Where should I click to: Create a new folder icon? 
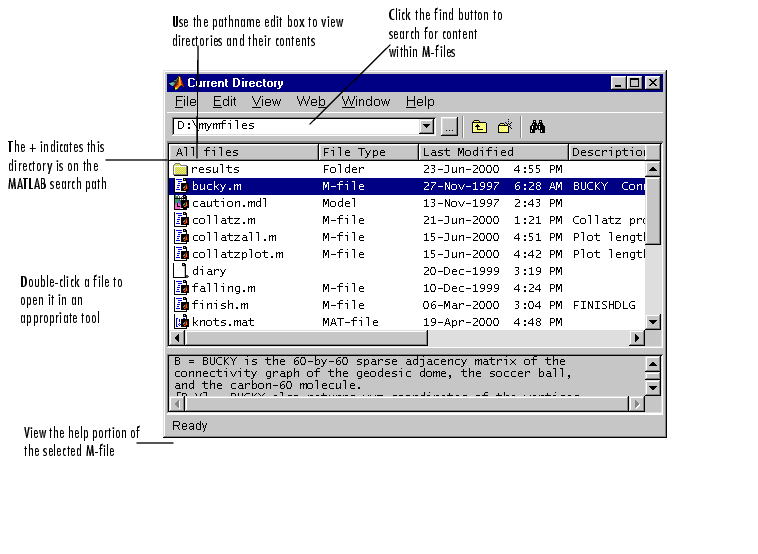click(x=505, y=127)
